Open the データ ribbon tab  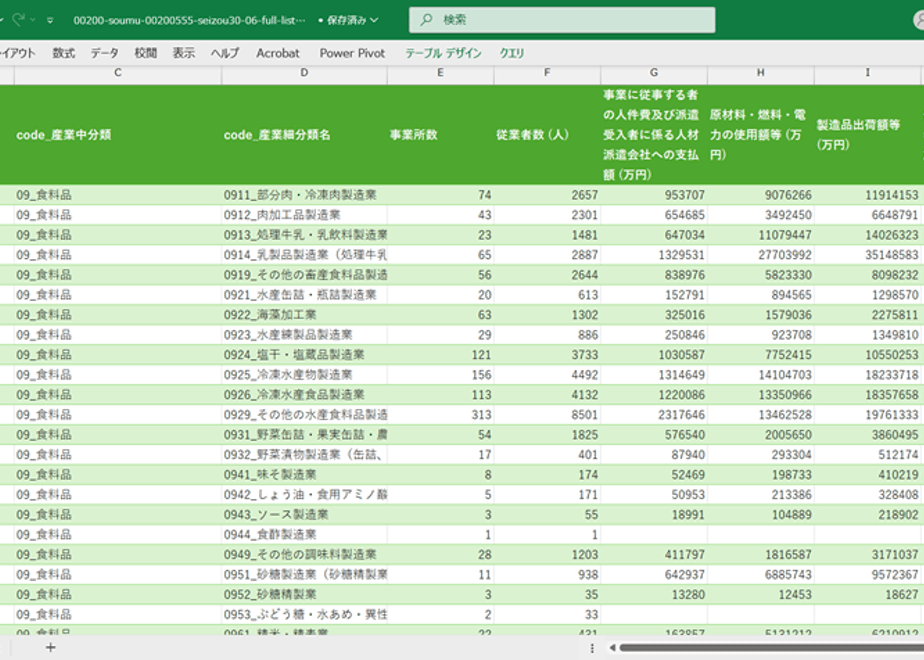coord(104,53)
